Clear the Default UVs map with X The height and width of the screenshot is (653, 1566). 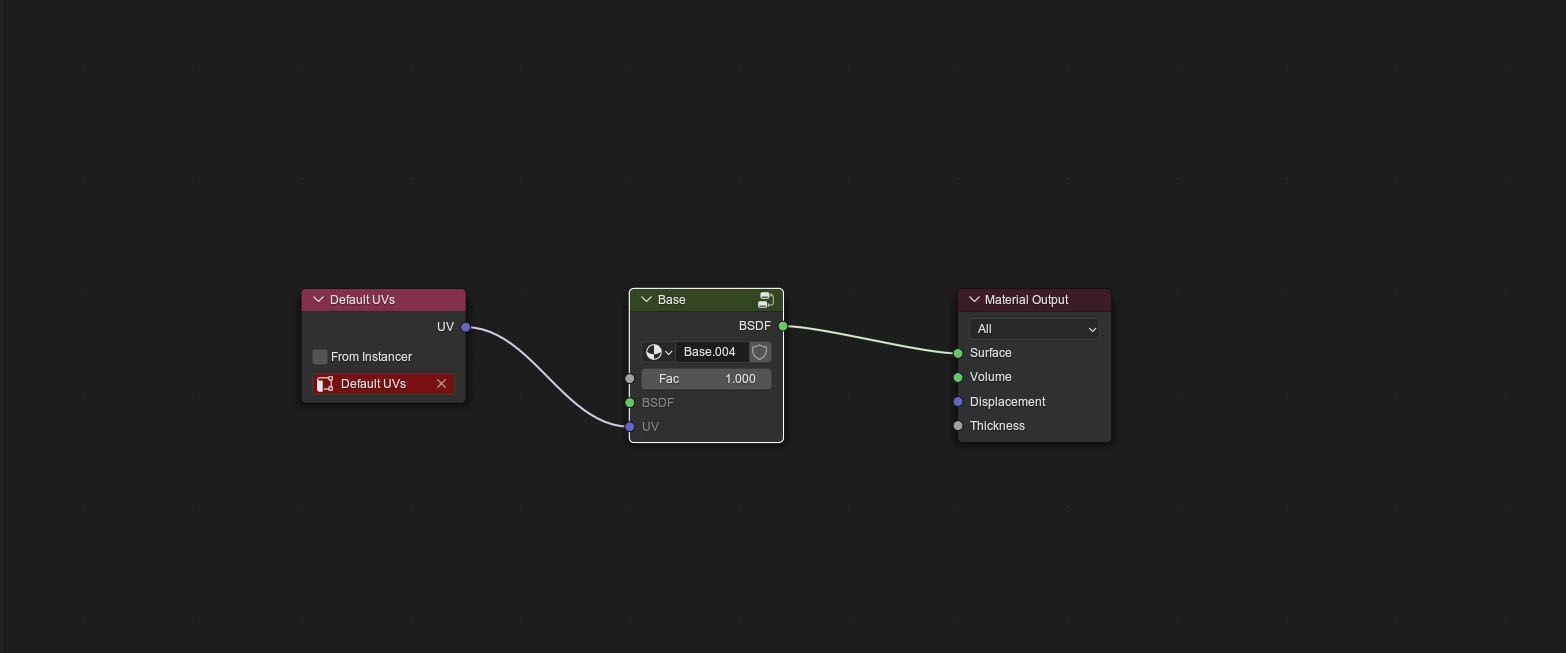(x=441, y=384)
